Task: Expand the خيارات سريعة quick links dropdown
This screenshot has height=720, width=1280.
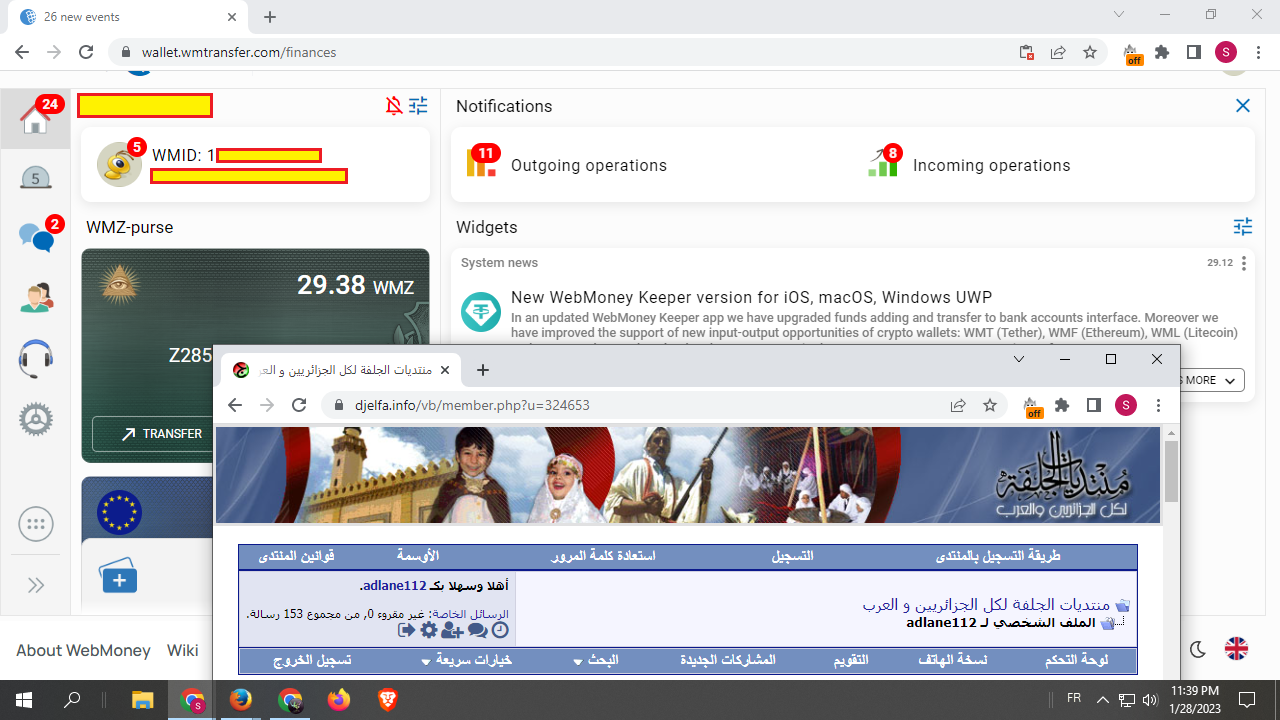Action: point(467,661)
